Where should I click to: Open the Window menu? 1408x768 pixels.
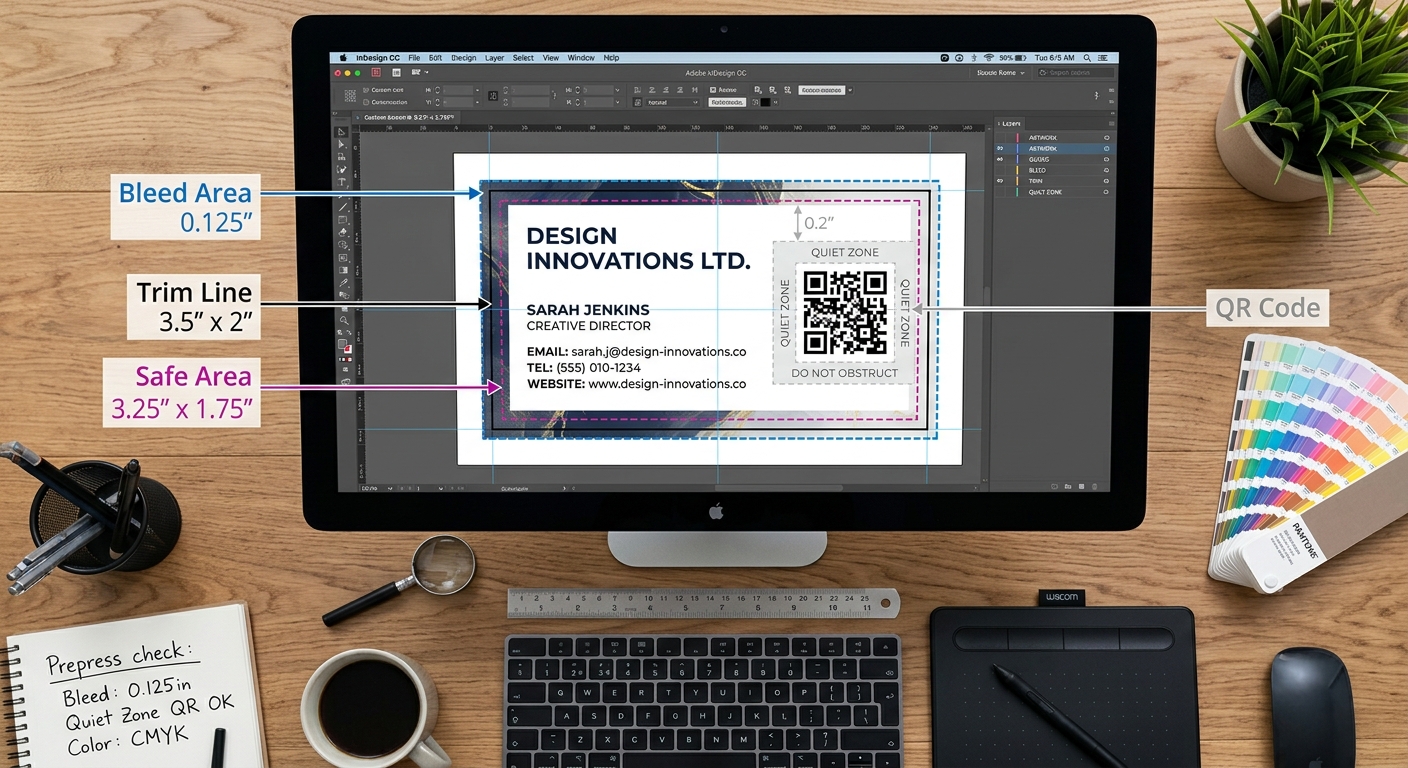pyautogui.click(x=581, y=58)
